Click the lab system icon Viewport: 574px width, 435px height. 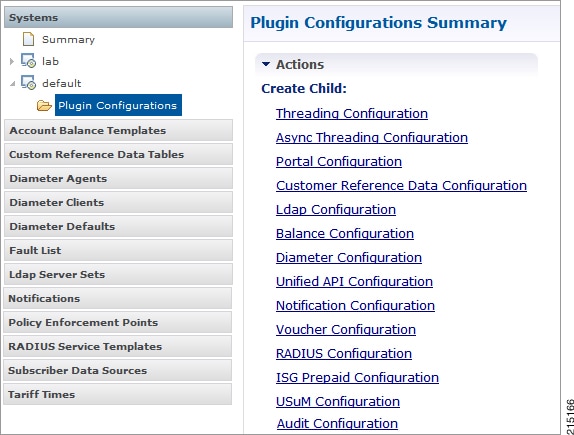(28, 61)
